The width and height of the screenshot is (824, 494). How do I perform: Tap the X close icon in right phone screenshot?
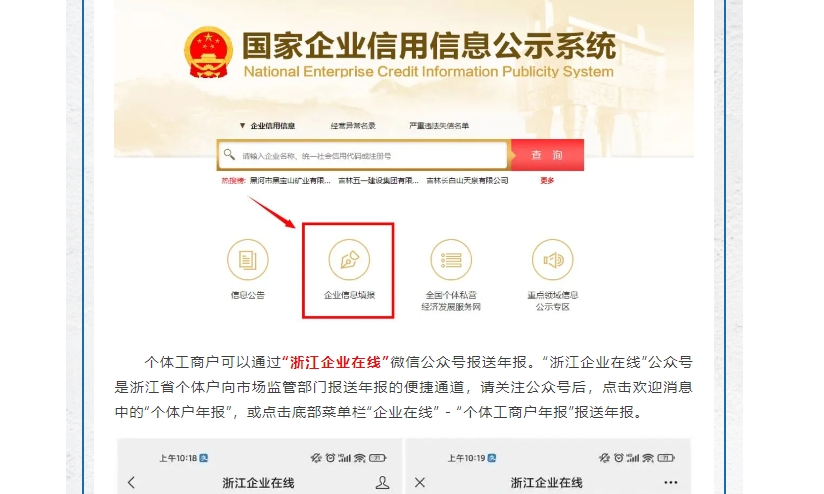pyautogui.click(x=419, y=482)
